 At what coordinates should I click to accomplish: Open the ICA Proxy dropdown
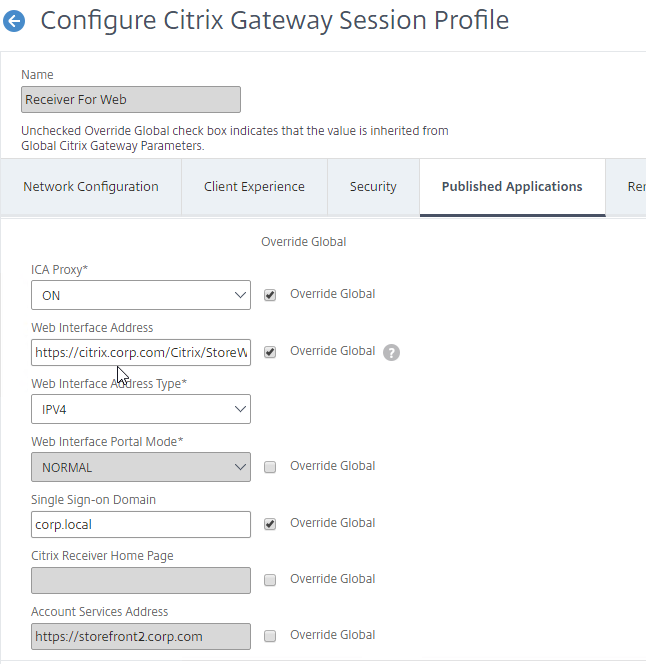pyautogui.click(x=141, y=295)
